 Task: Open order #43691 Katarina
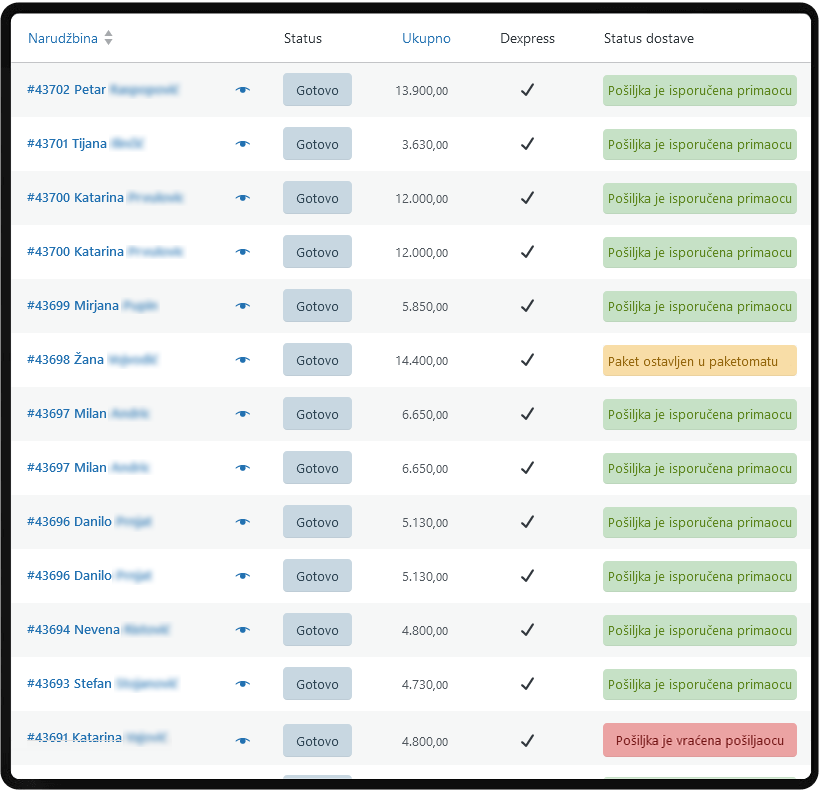point(97,738)
